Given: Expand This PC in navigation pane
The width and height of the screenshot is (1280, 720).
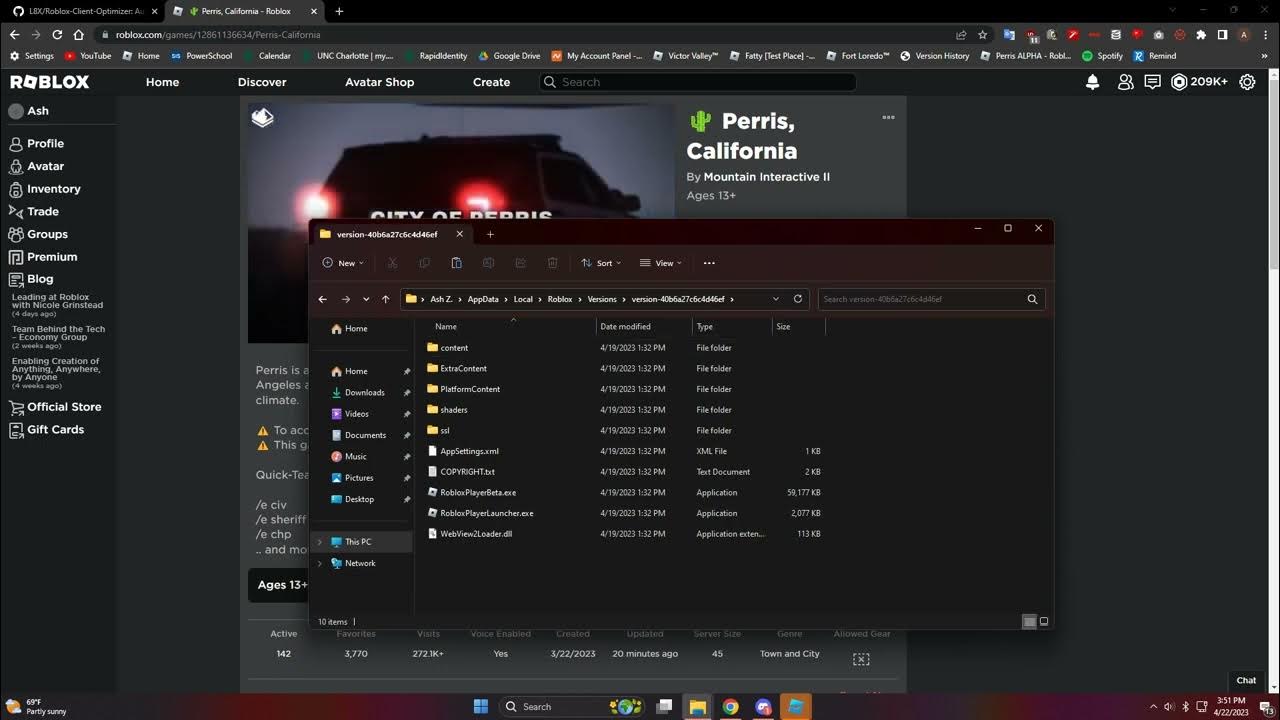Looking at the screenshot, I should pyautogui.click(x=320, y=542).
